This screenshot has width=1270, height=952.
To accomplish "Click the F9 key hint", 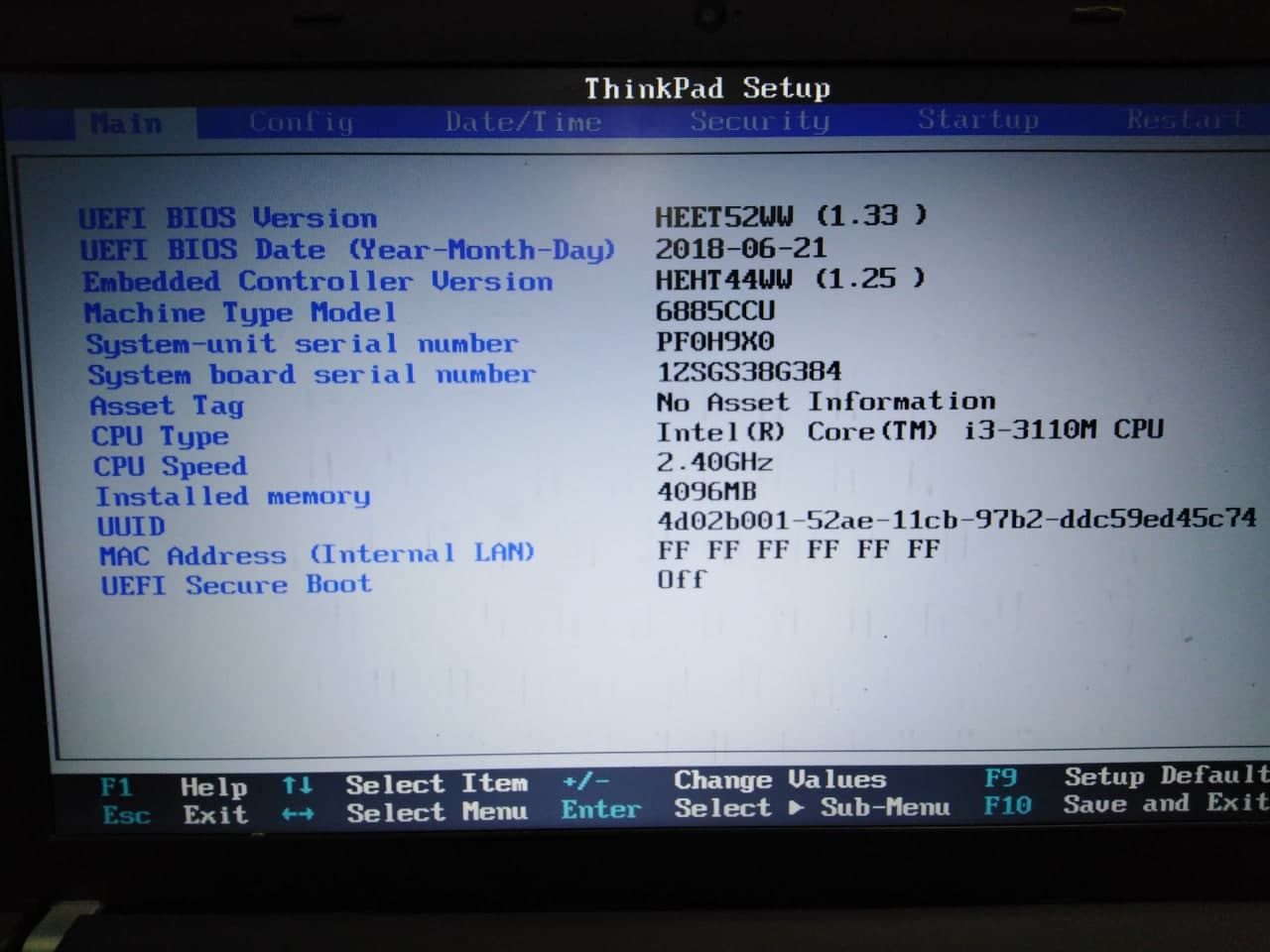I will tap(1001, 778).
